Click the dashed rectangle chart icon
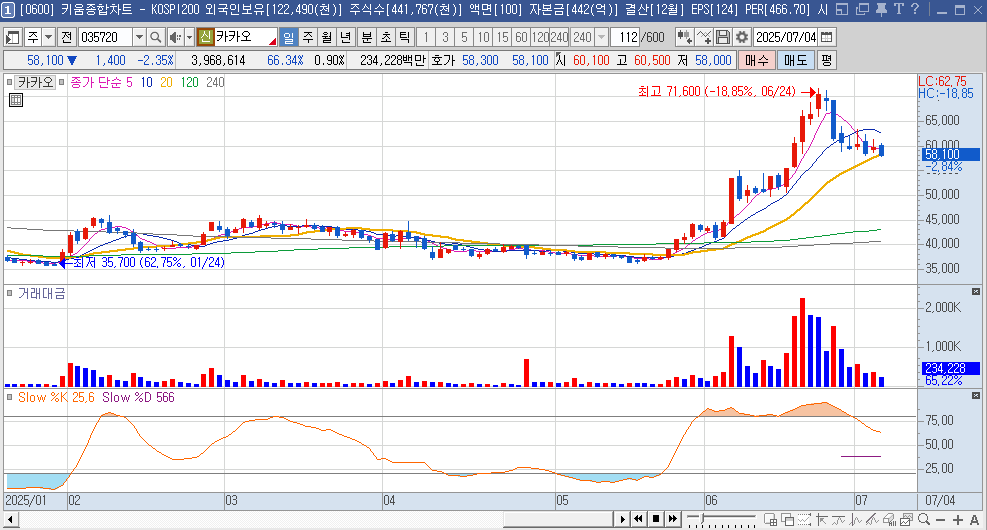Image resolution: width=987 pixels, height=530 pixels. click(x=804, y=519)
